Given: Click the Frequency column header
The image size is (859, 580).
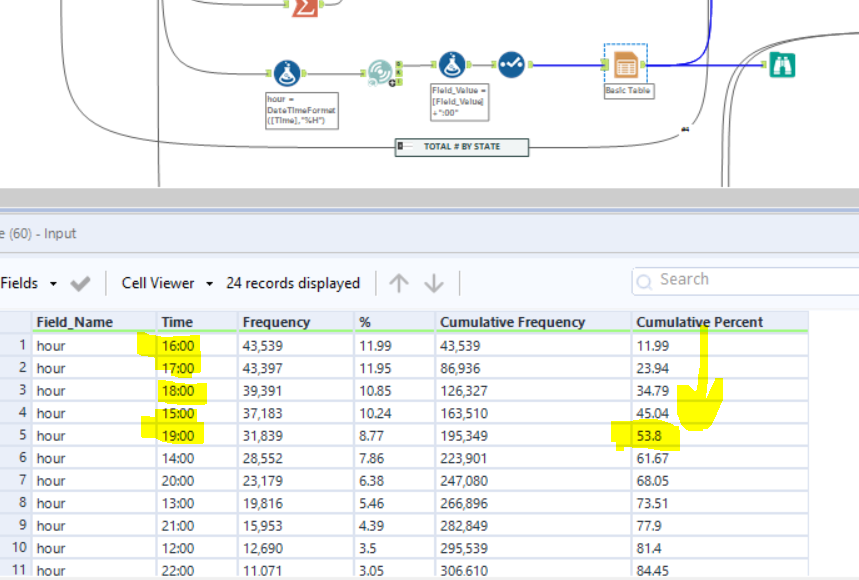Looking at the screenshot, I should click(276, 322).
